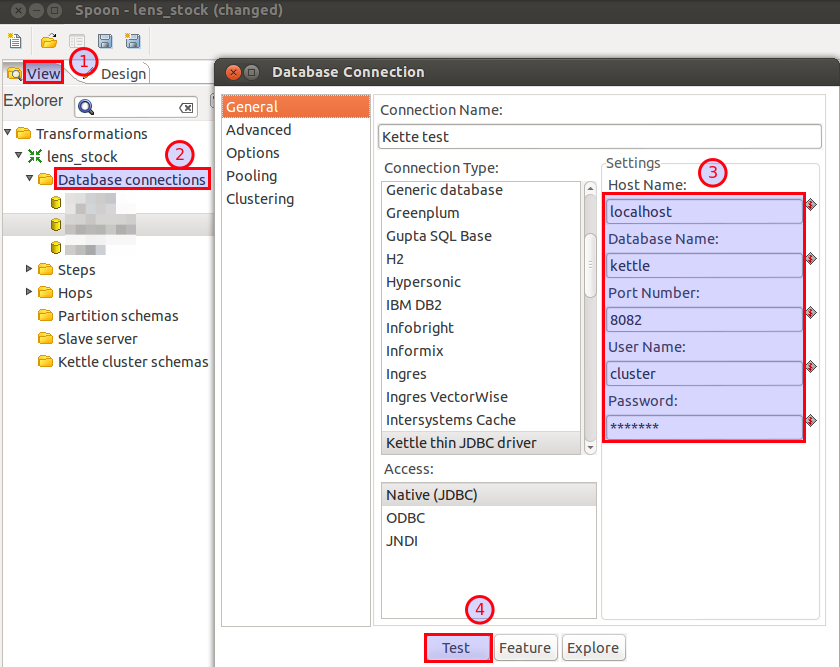Viewport: 840px width, 667px height.
Task: Open the General settings section
Action: [296, 107]
